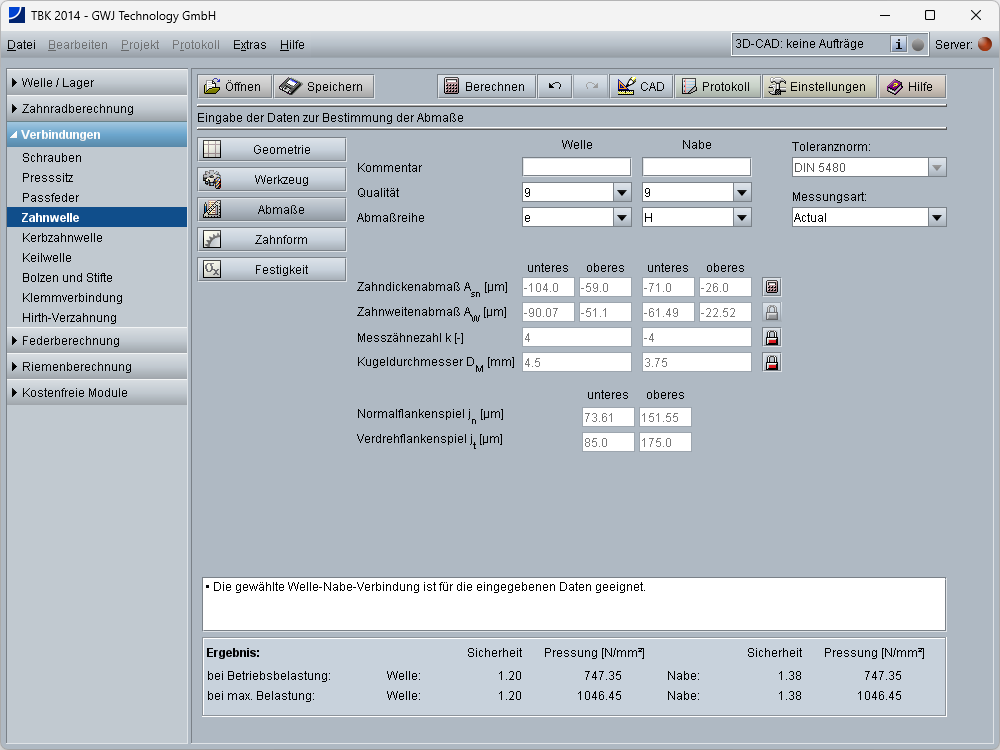The image size is (1000, 750).
Task: Click the undo arrow in toolbar
Action: click(x=555, y=87)
